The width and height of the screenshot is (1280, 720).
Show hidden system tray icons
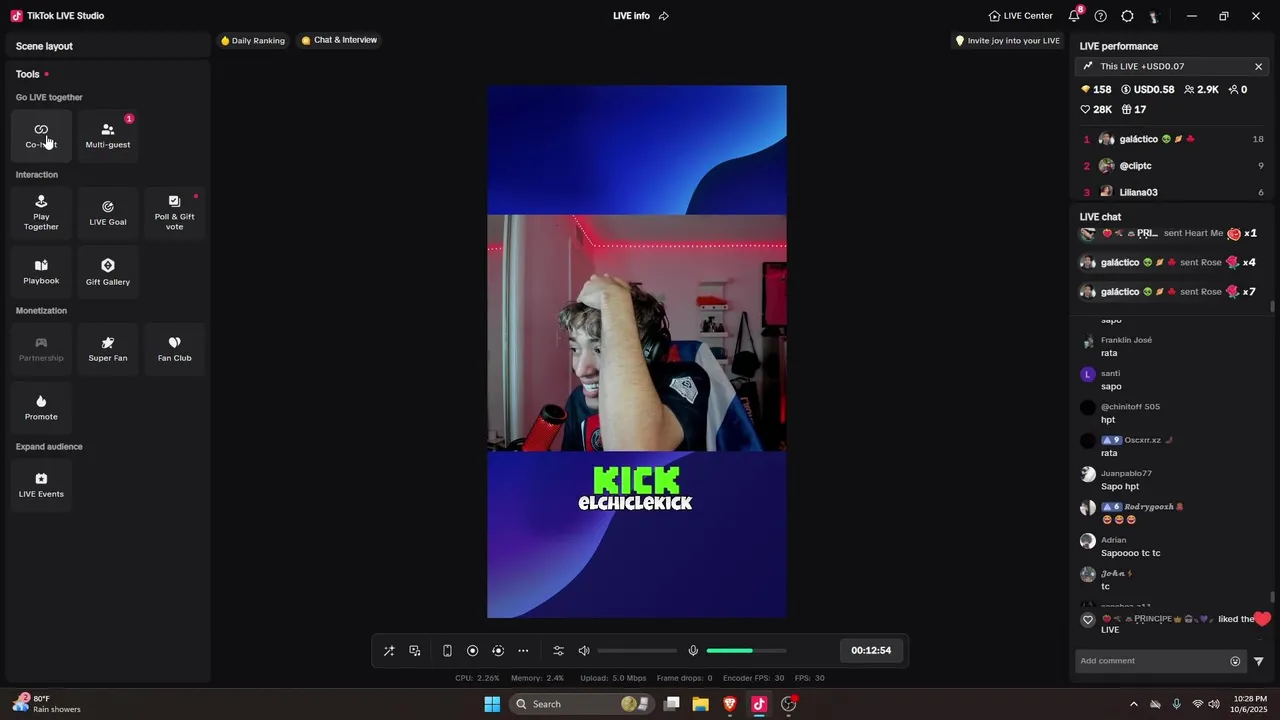(x=1133, y=704)
